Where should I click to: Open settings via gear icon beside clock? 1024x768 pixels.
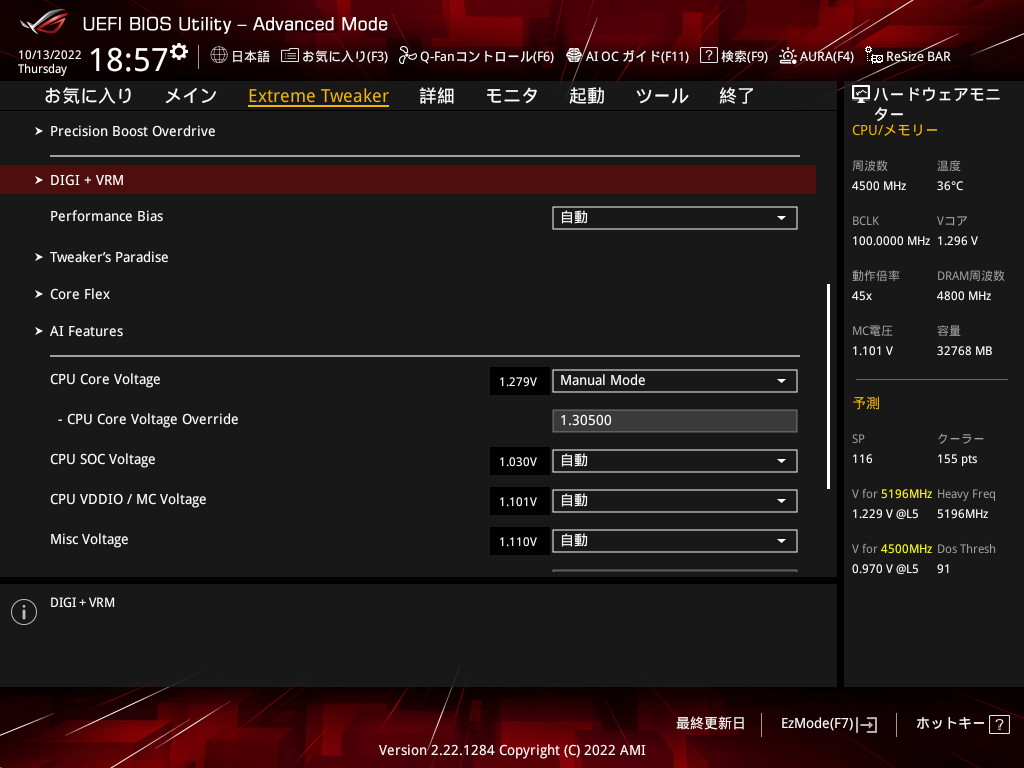click(178, 52)
